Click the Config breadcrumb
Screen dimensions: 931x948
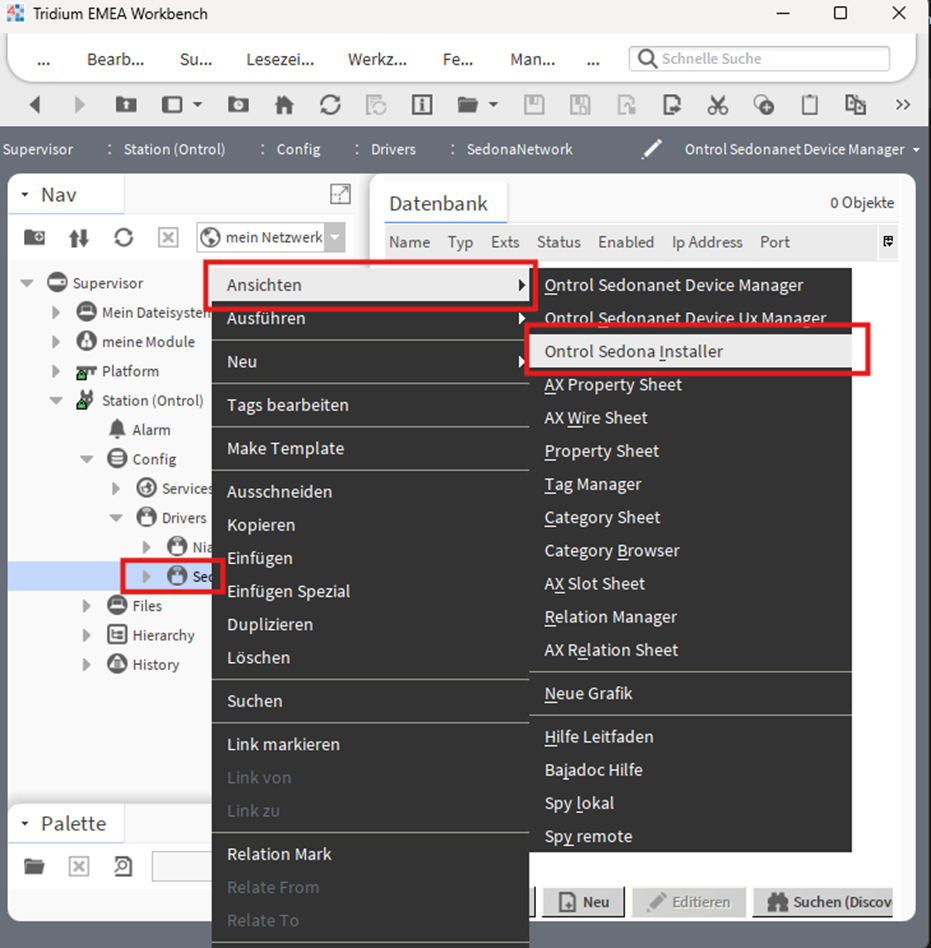(298, 149)
